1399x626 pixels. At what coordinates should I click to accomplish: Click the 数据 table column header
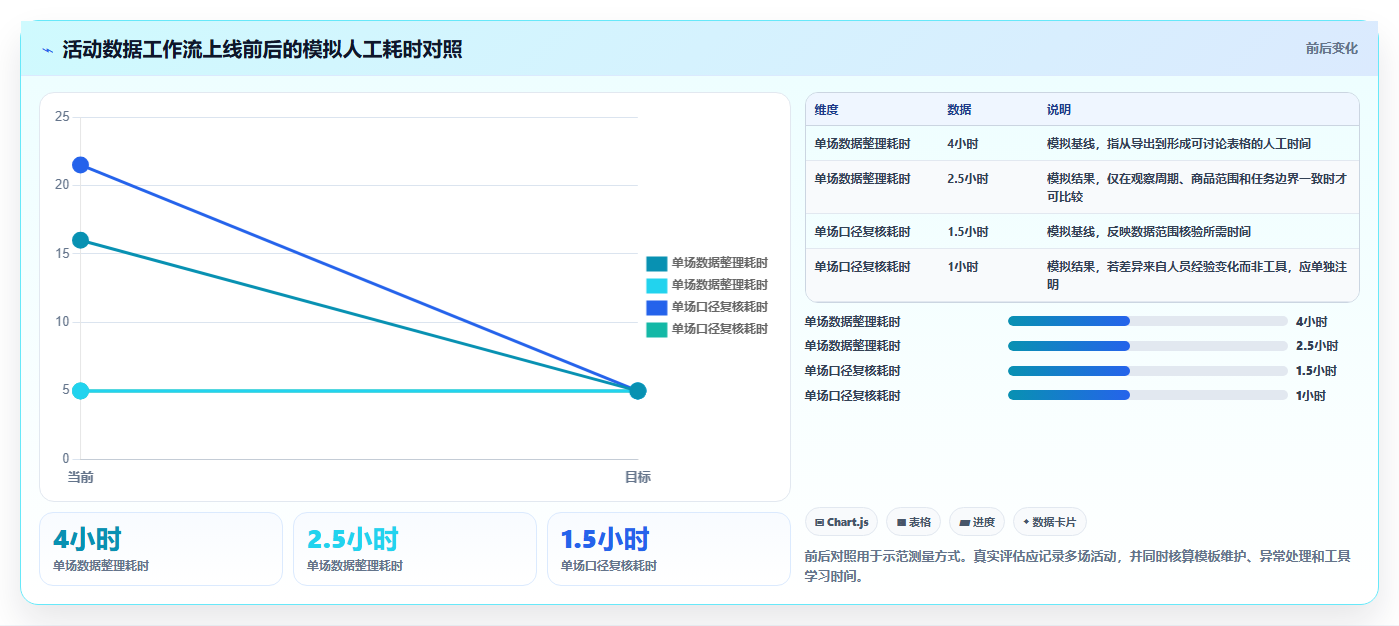click(959, 109)
